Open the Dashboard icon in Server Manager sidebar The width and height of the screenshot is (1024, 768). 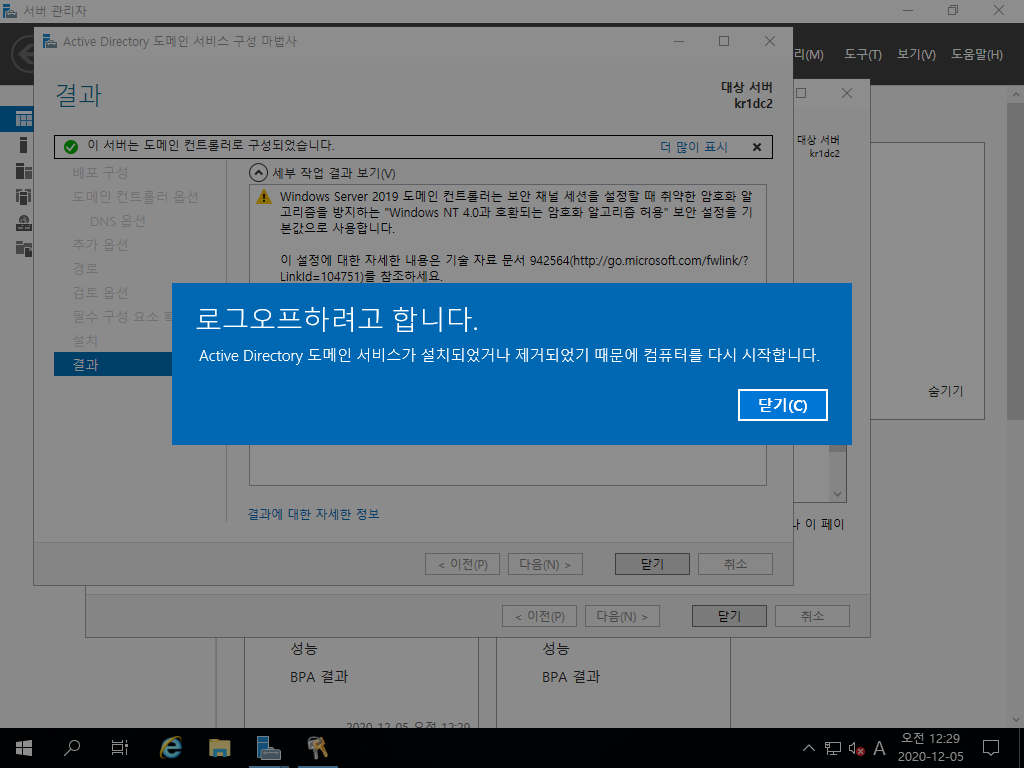[24, 119]
